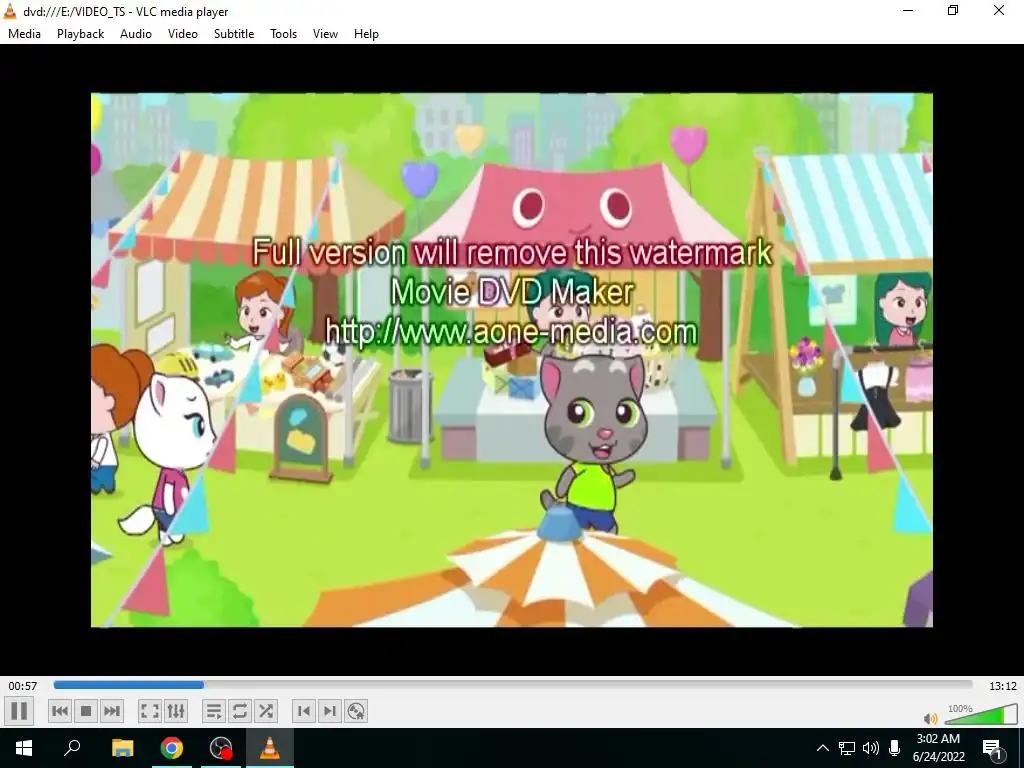1024x768 pixels.
Task: Open the View menu
Action: point(325,34)
